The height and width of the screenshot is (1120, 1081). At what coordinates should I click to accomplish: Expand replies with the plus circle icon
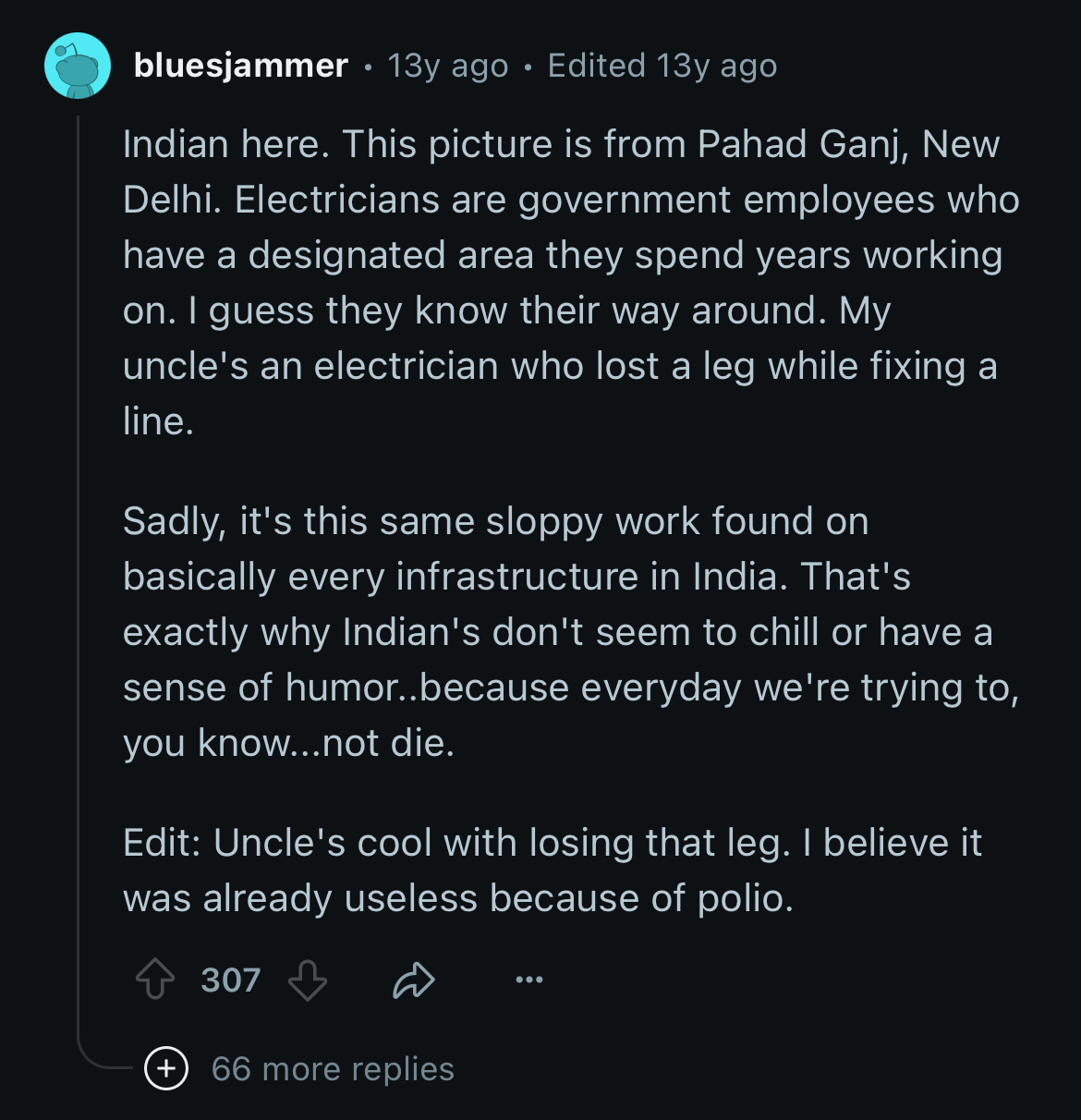coord(166,1069)
